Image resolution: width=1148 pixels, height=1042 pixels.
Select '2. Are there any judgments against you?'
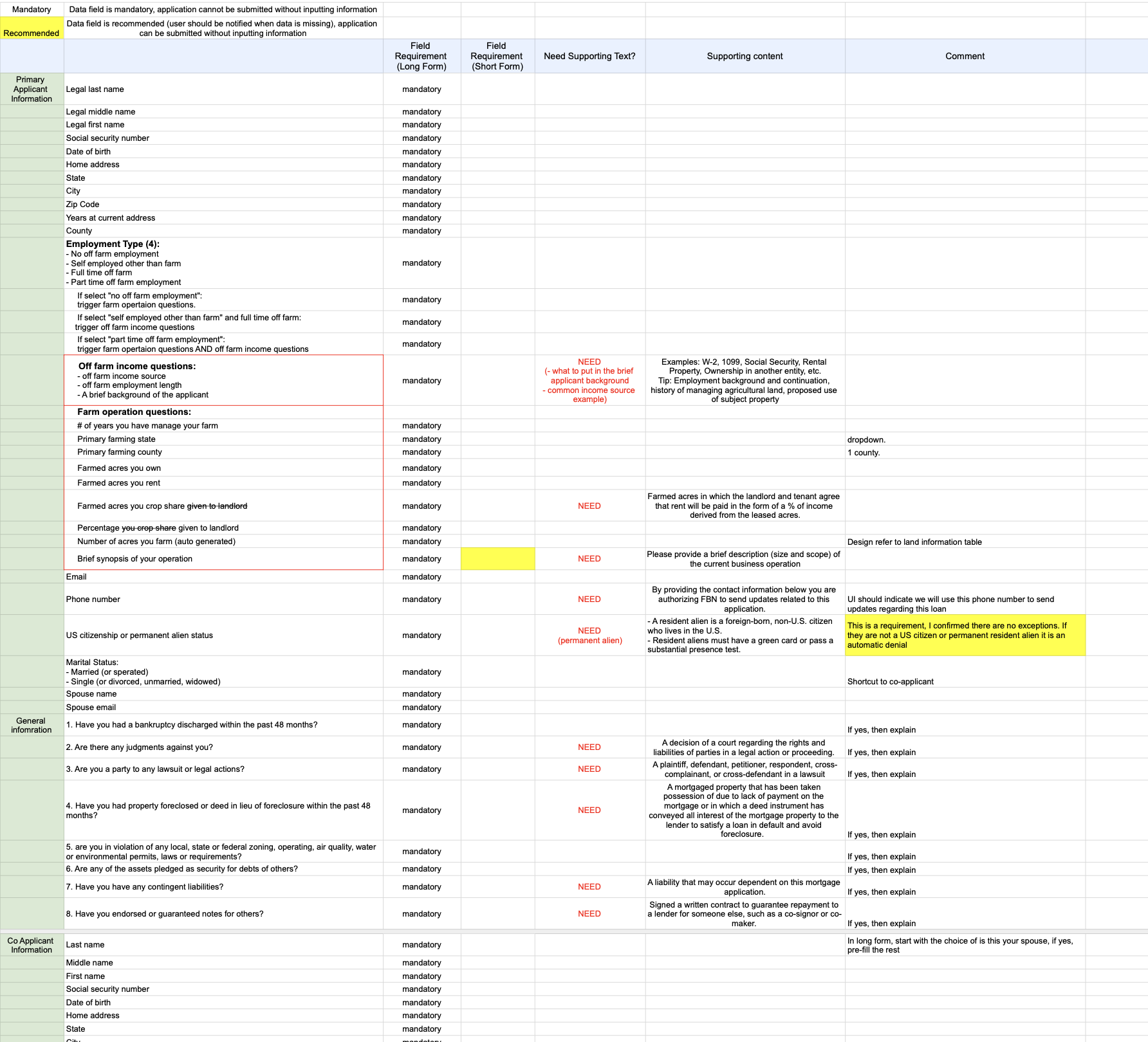click(223, 747)
